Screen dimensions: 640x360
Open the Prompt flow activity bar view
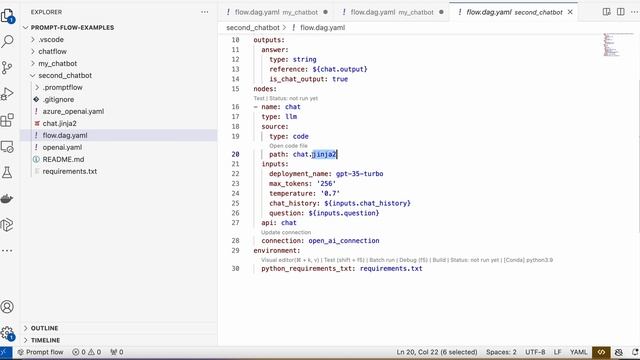tap(7, 224)
